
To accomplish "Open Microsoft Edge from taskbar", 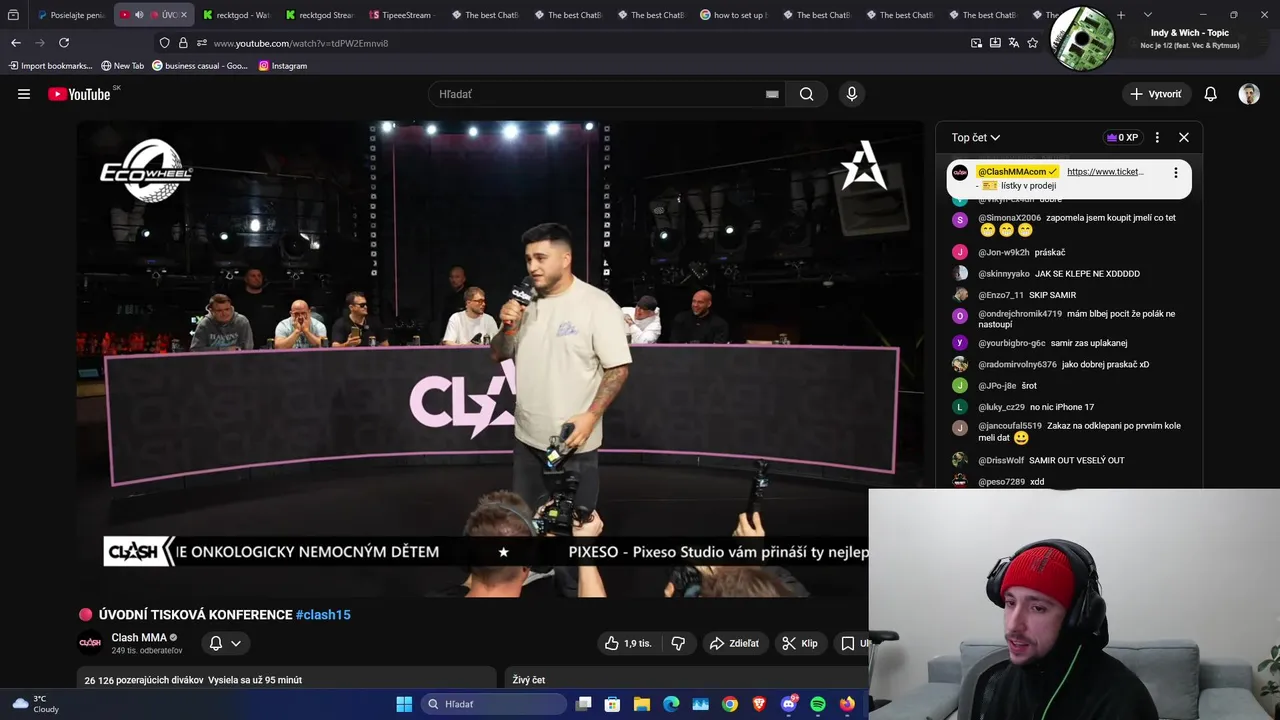I will click(x=671, y=704).
